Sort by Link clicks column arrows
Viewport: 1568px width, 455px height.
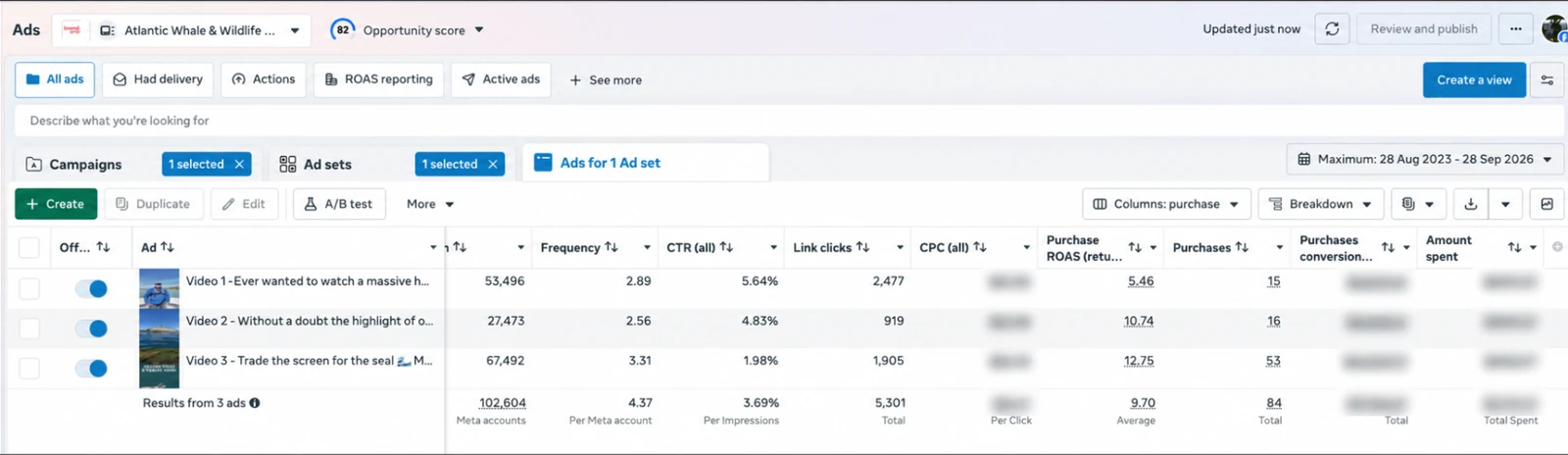[862, 247]
